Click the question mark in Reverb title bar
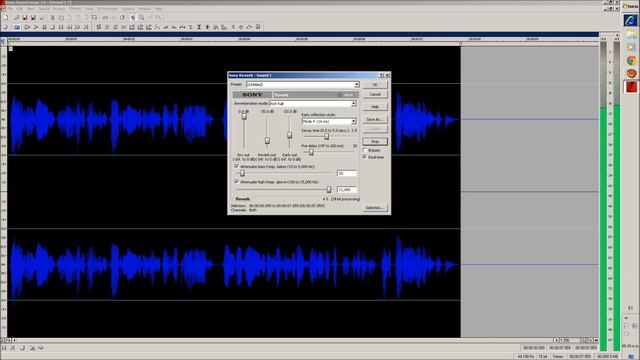Screen dimensions: 640x360 (x=381, y=75)
